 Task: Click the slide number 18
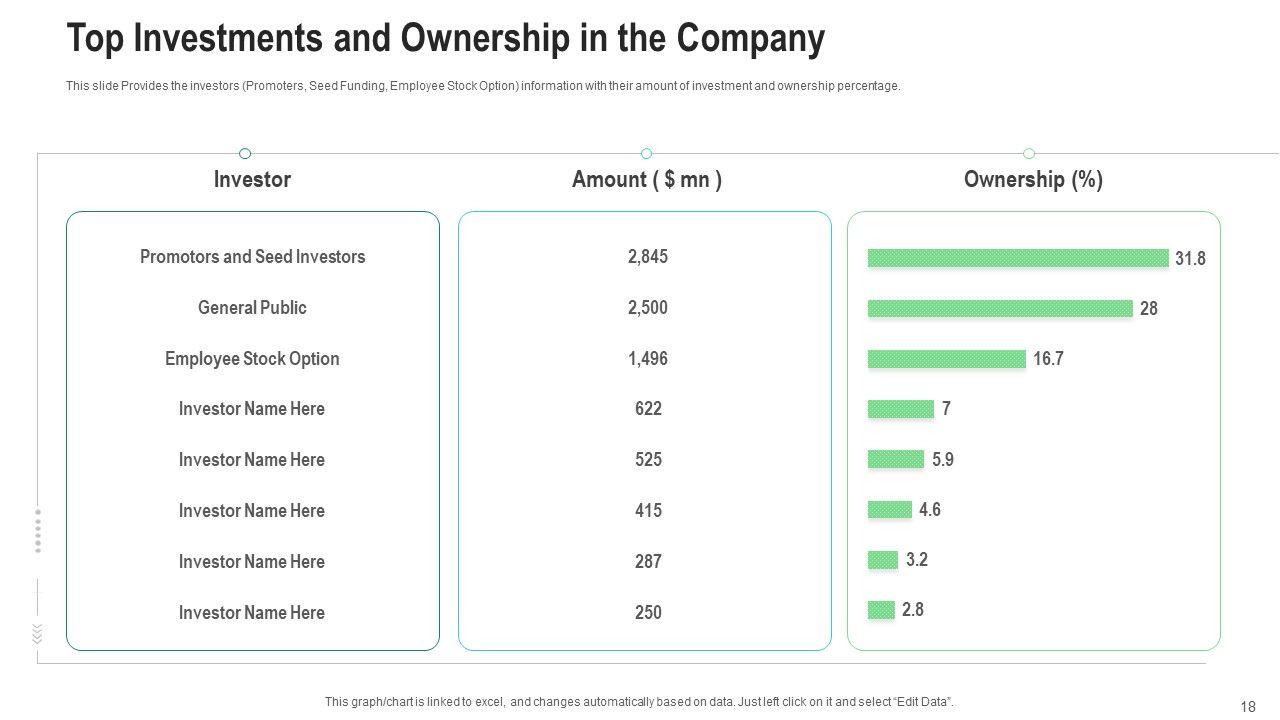click(1247, 707)
